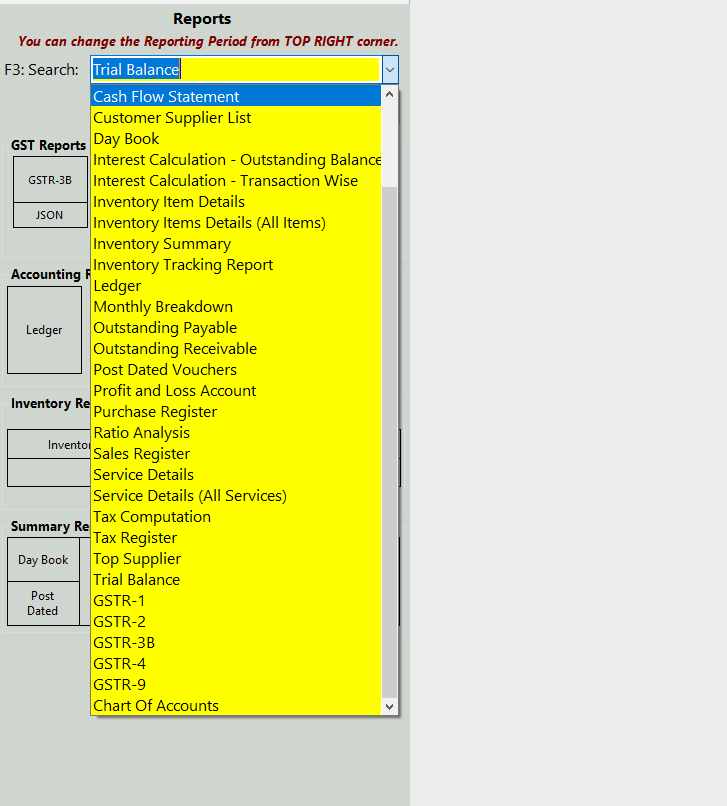Click the Post Dated summary button

tap(43, 603)
